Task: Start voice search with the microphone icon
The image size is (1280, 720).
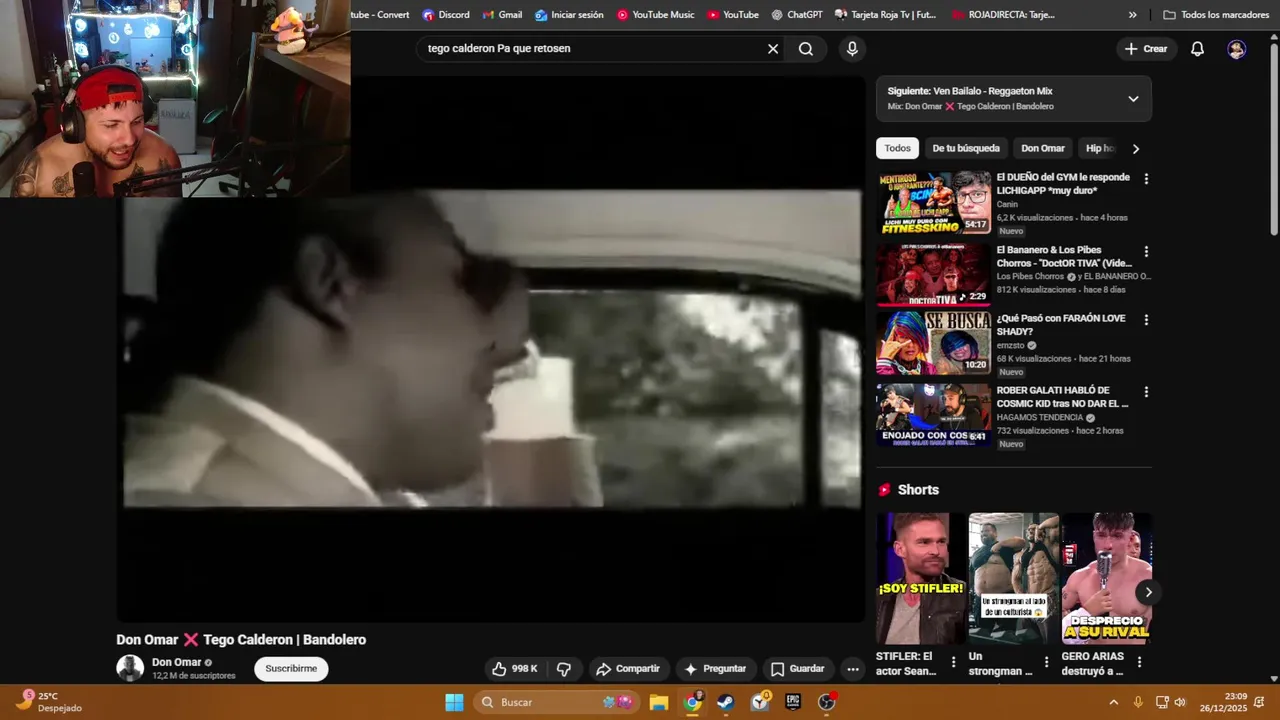Action: pos(852,49)
